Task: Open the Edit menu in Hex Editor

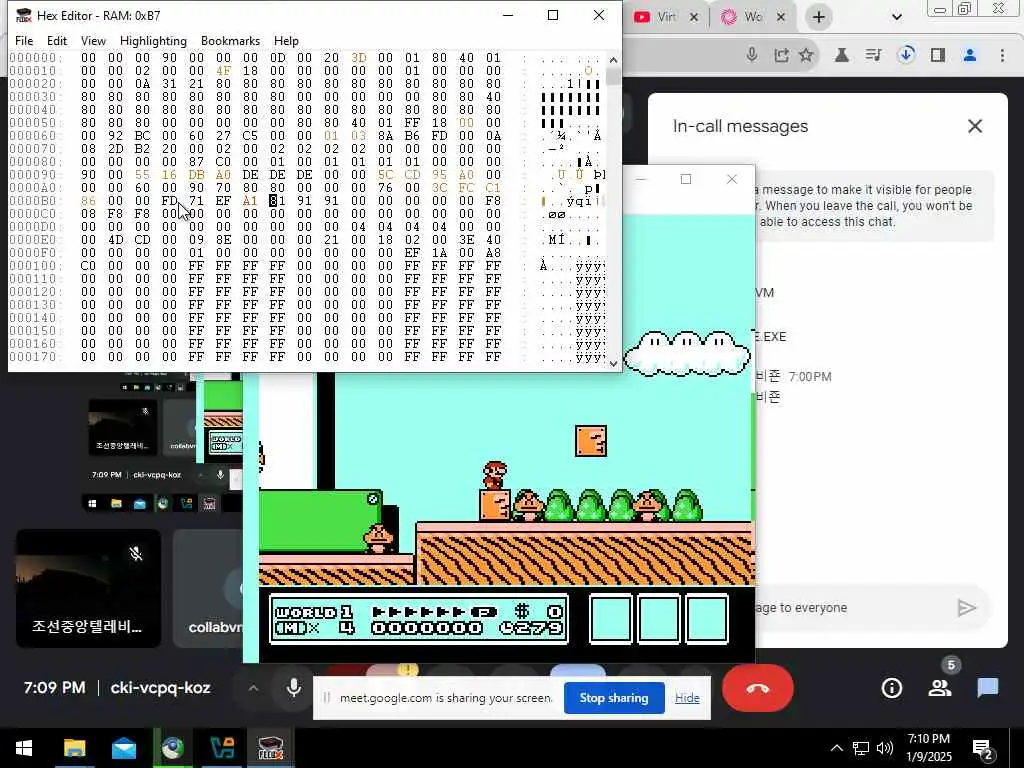Action: [57, 40]
